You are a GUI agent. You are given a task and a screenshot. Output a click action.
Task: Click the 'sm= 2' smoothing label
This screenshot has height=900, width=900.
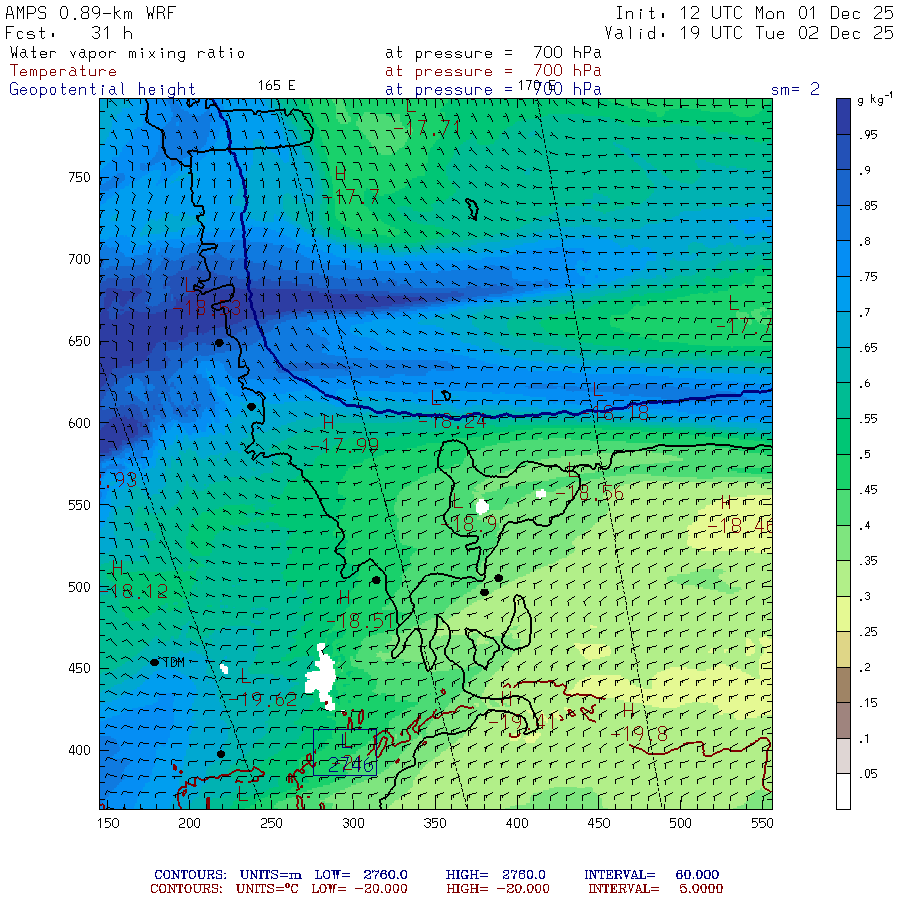795,89
